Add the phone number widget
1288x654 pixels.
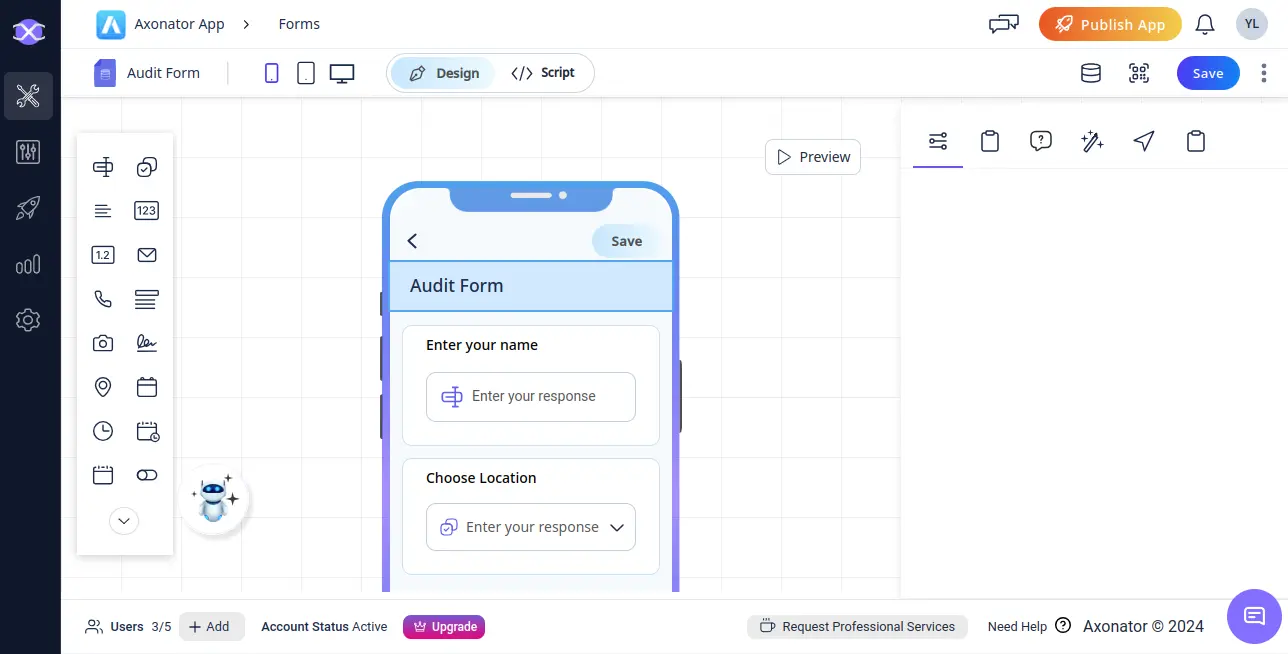(x=103, y=299)
